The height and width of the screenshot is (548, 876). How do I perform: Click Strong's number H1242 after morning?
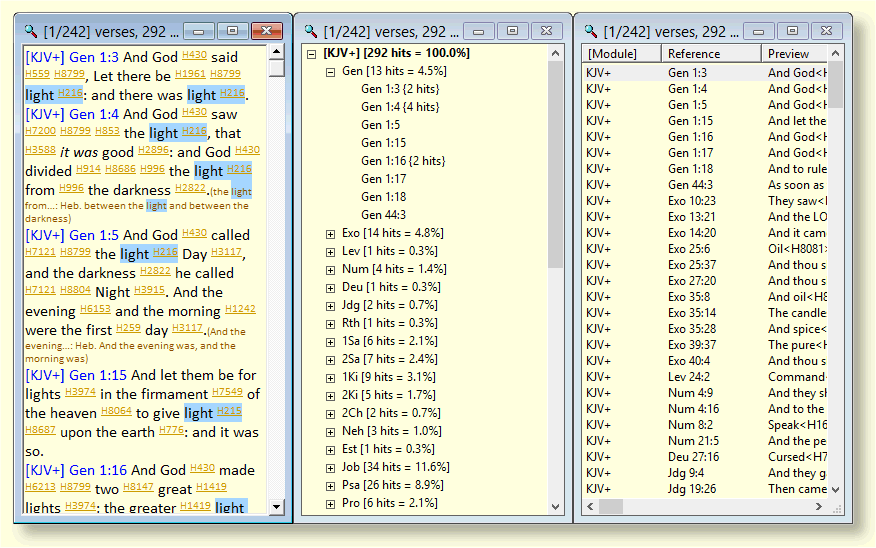(240, 309)
